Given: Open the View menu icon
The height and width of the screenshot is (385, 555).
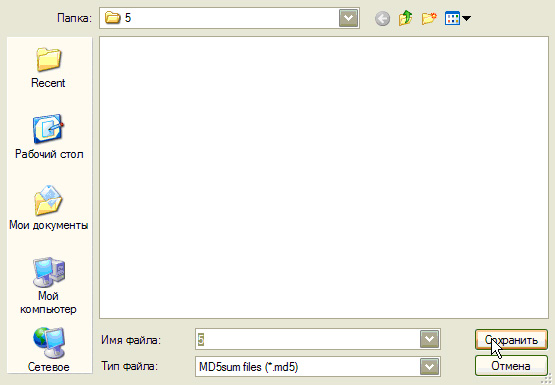Looking at the screenshot, I should coord(452,18).
